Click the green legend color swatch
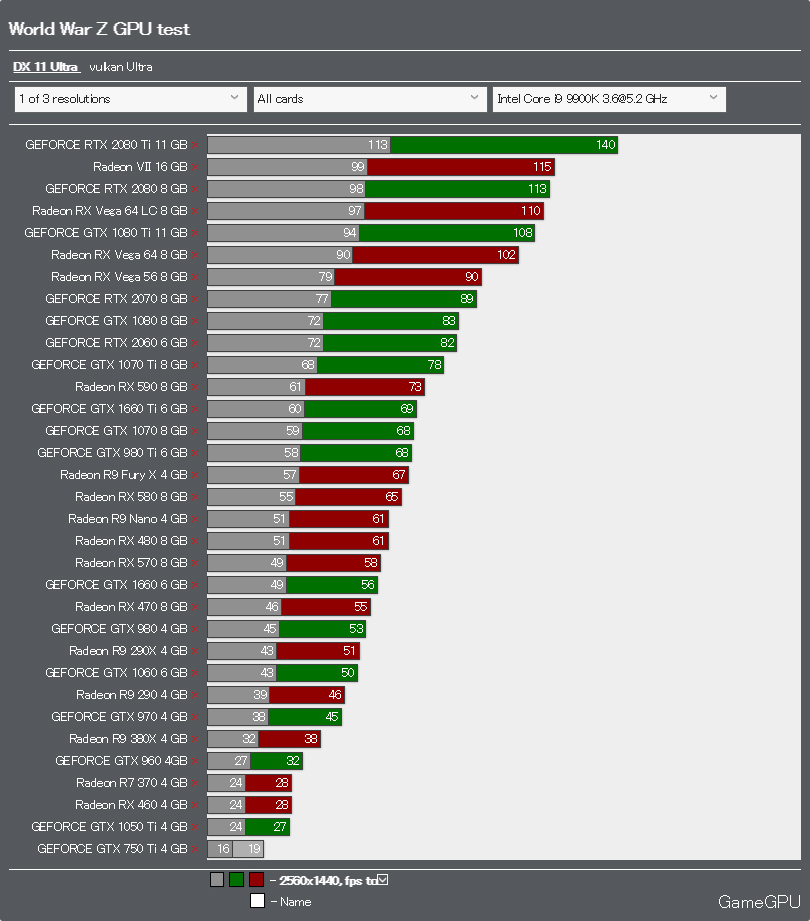 (236, 880)
